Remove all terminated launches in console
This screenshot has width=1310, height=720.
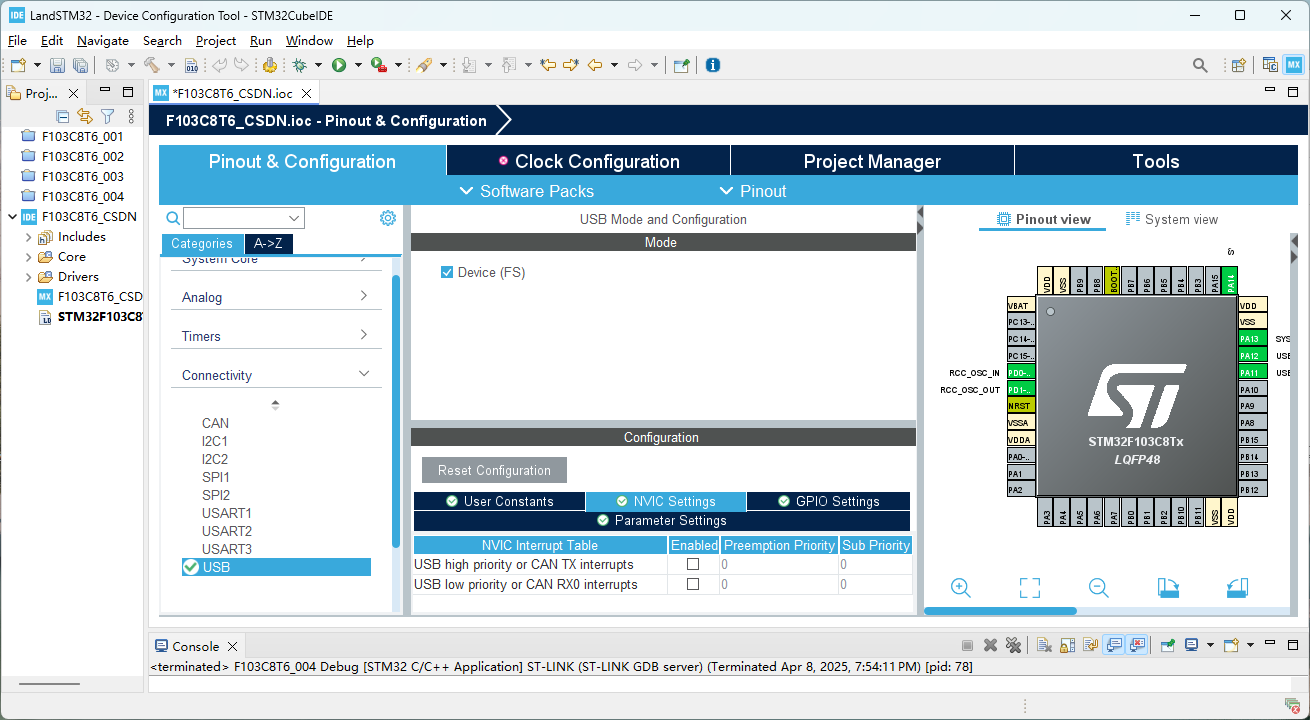1013,646
